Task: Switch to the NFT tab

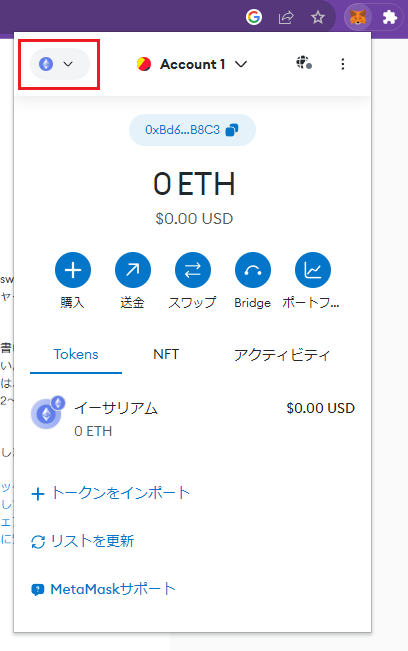Action: [166, 355]
